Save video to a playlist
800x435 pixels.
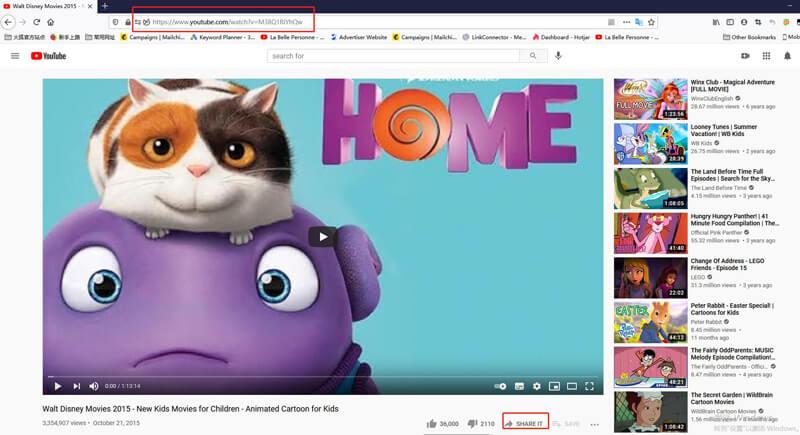coord(566,424)
